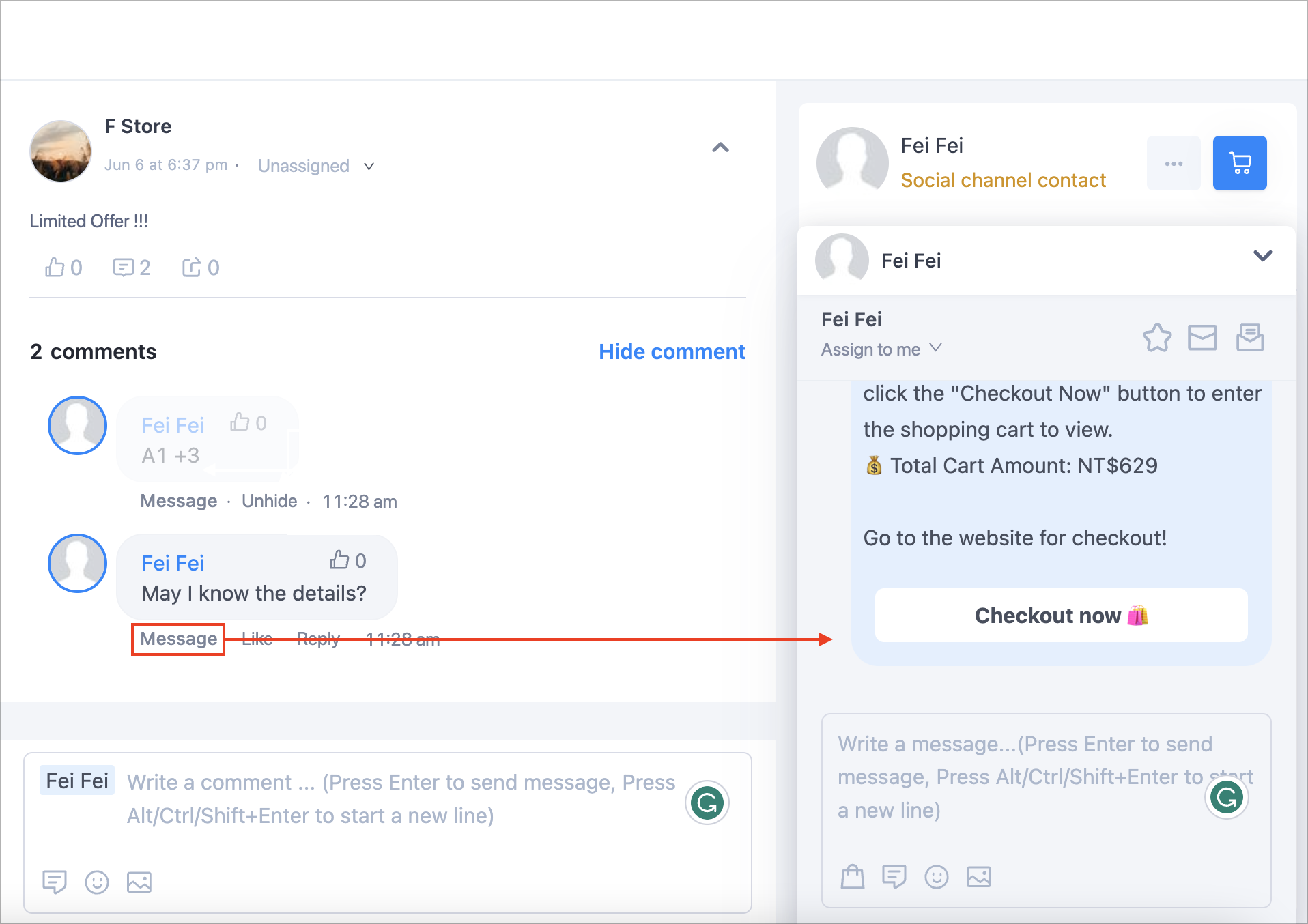Click the F Store profile picture

(61, 151)
